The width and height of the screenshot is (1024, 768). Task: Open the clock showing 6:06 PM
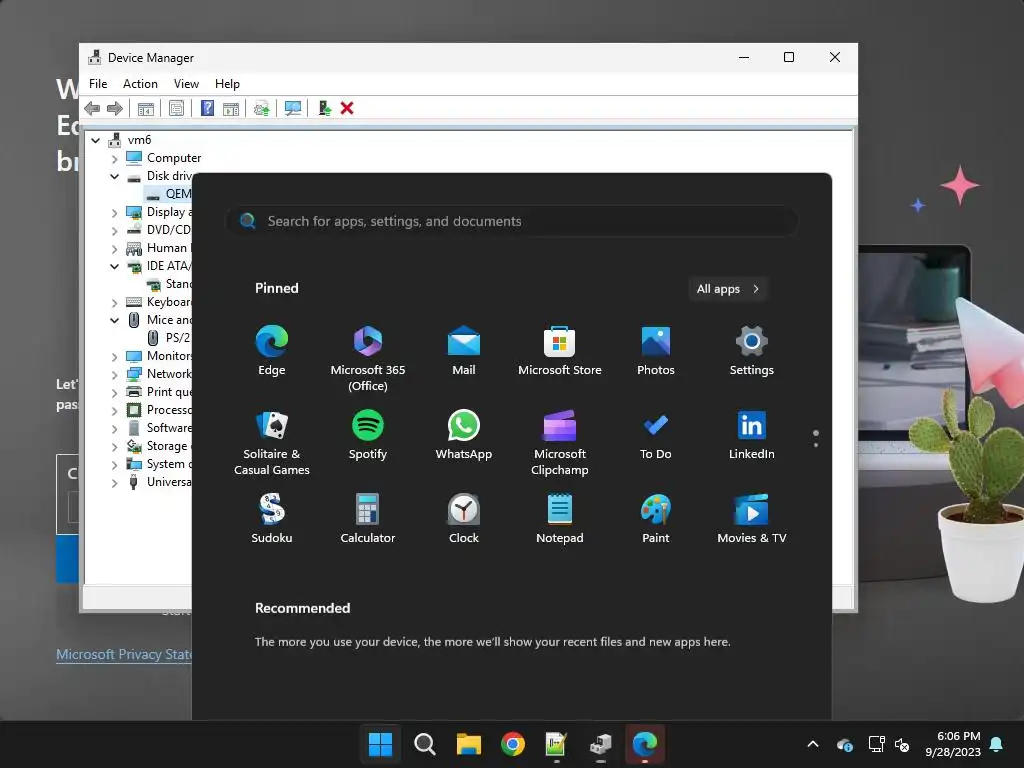(953, 744)
